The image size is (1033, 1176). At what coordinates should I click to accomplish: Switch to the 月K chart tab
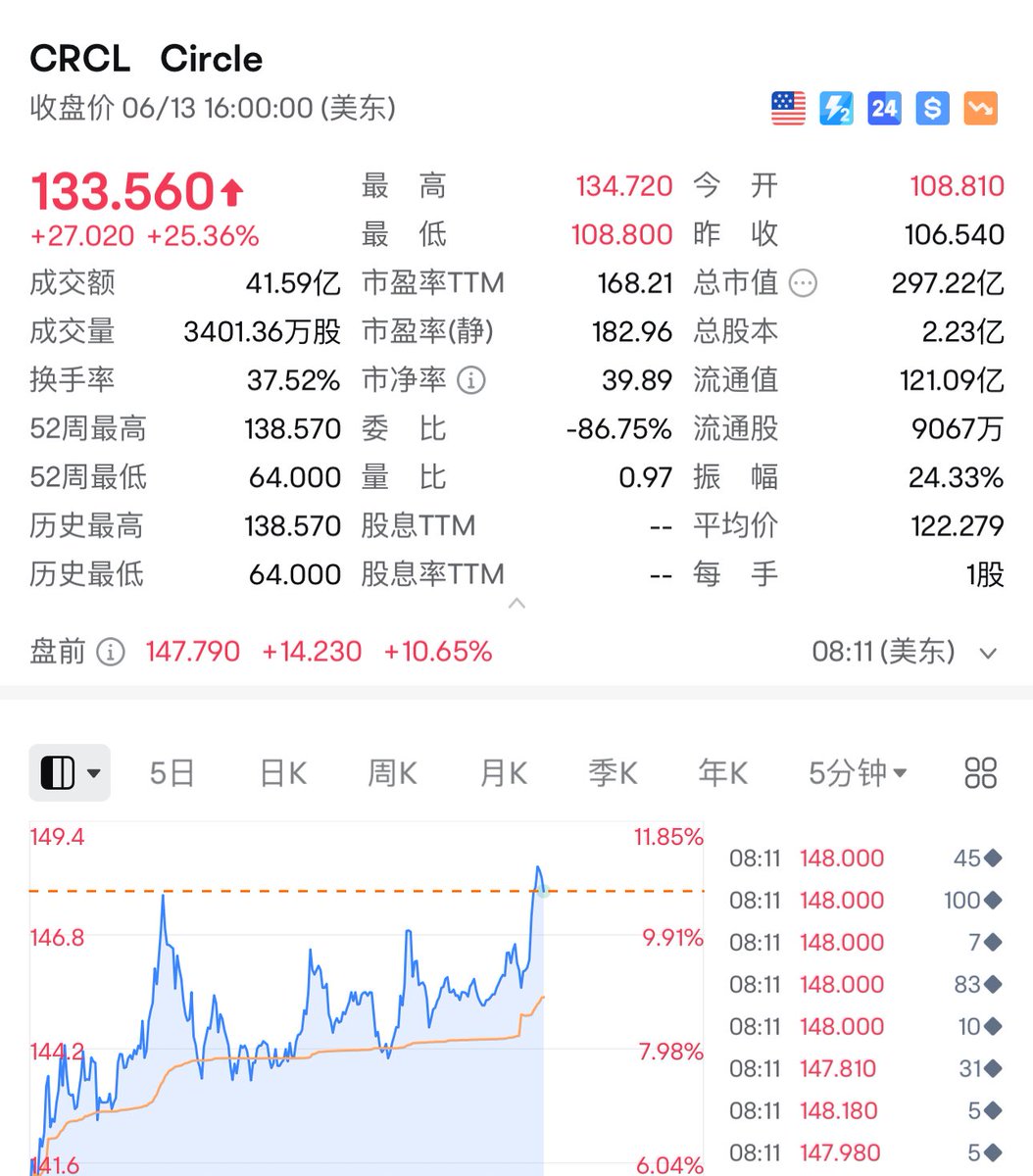coord(504,773)
